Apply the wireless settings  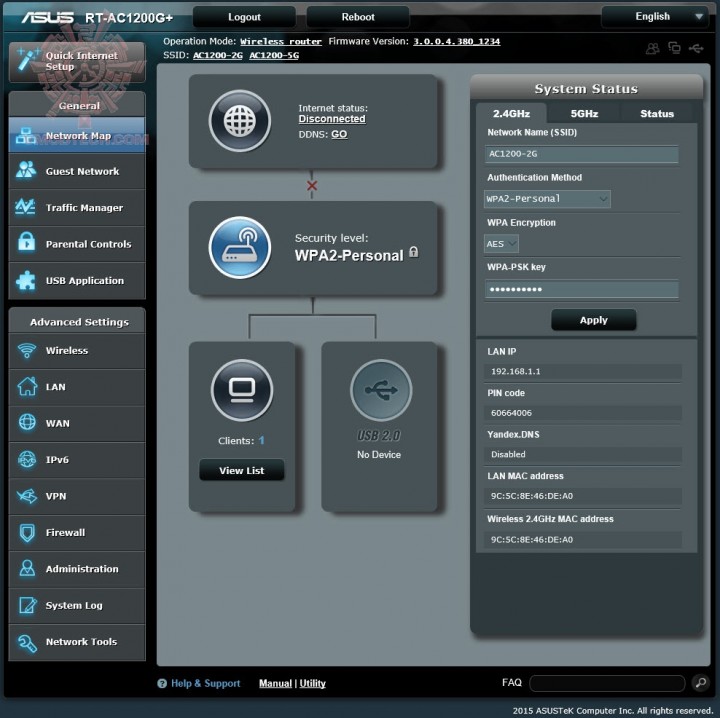[x=593, y=320]
